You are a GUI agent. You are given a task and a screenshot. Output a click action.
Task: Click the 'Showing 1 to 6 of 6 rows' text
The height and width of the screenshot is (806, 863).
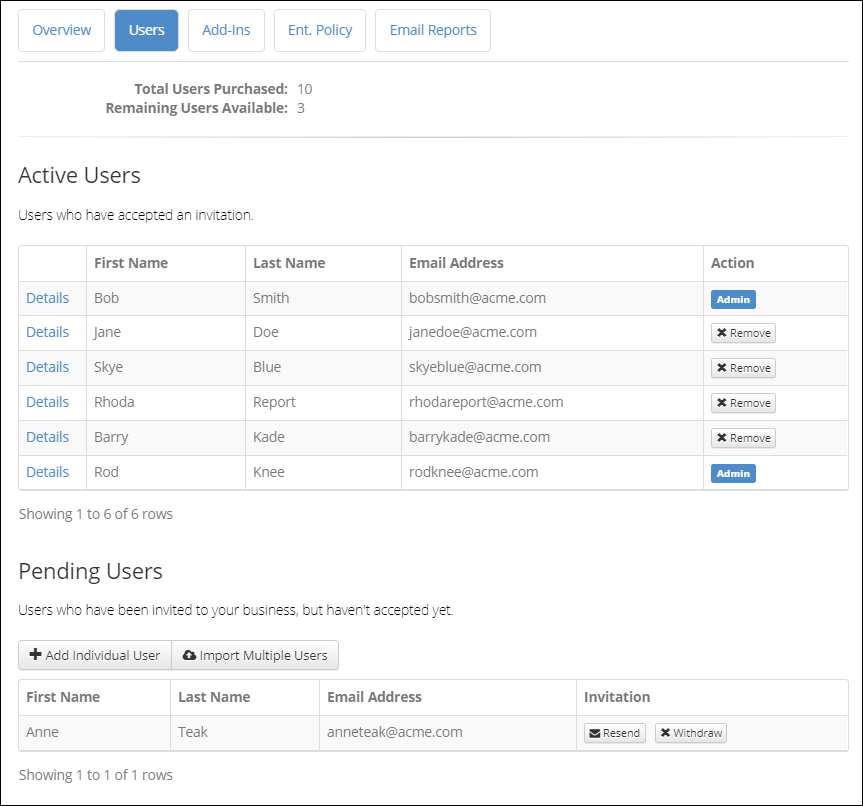click(x=96, y=514)
